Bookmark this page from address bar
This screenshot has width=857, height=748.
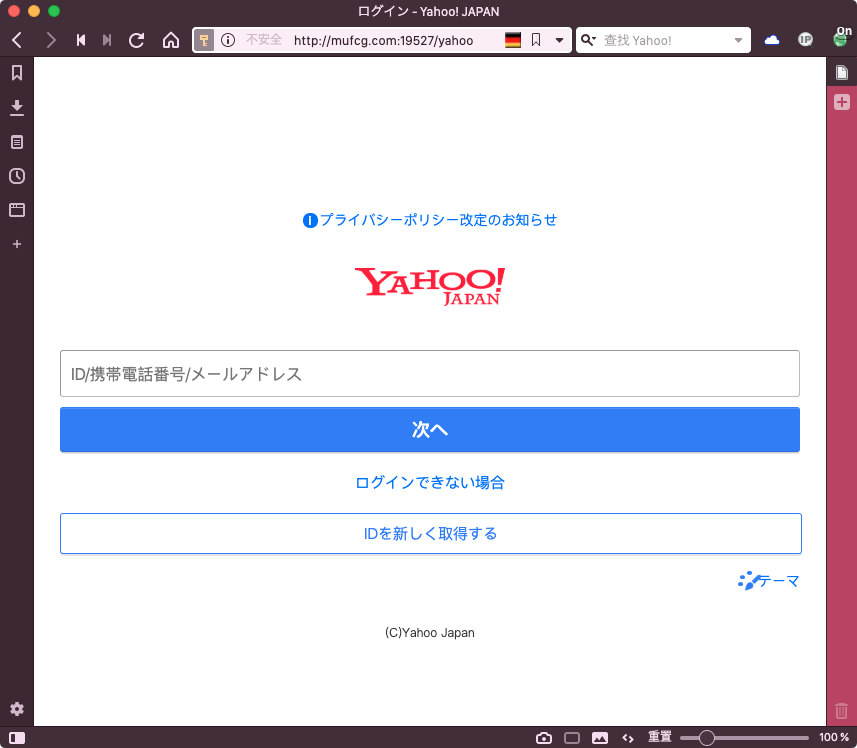[536, 40]
